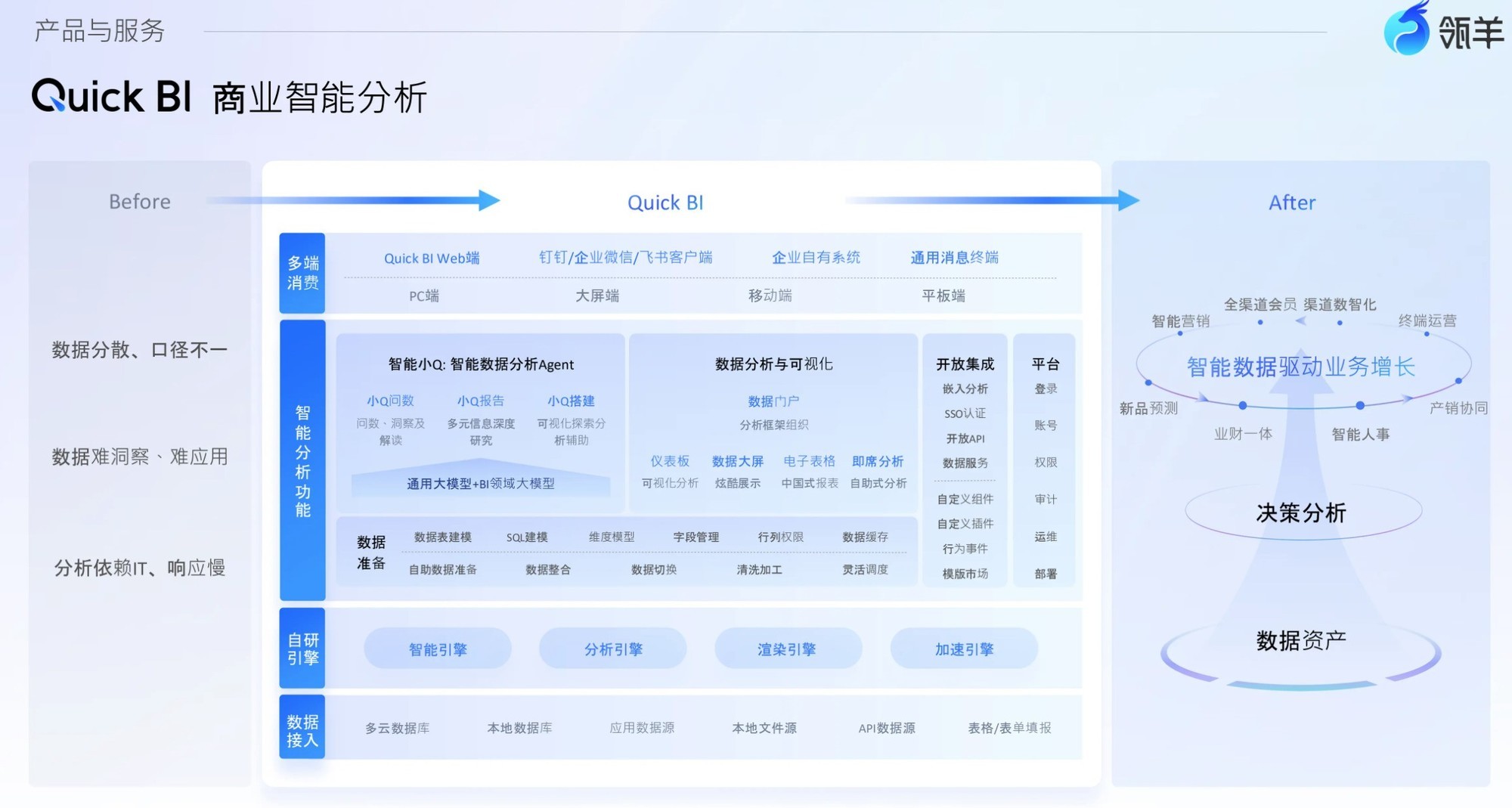Click the 小Q问数 heading
This screenshot has width=1512, height=808.
pos(390,401)
